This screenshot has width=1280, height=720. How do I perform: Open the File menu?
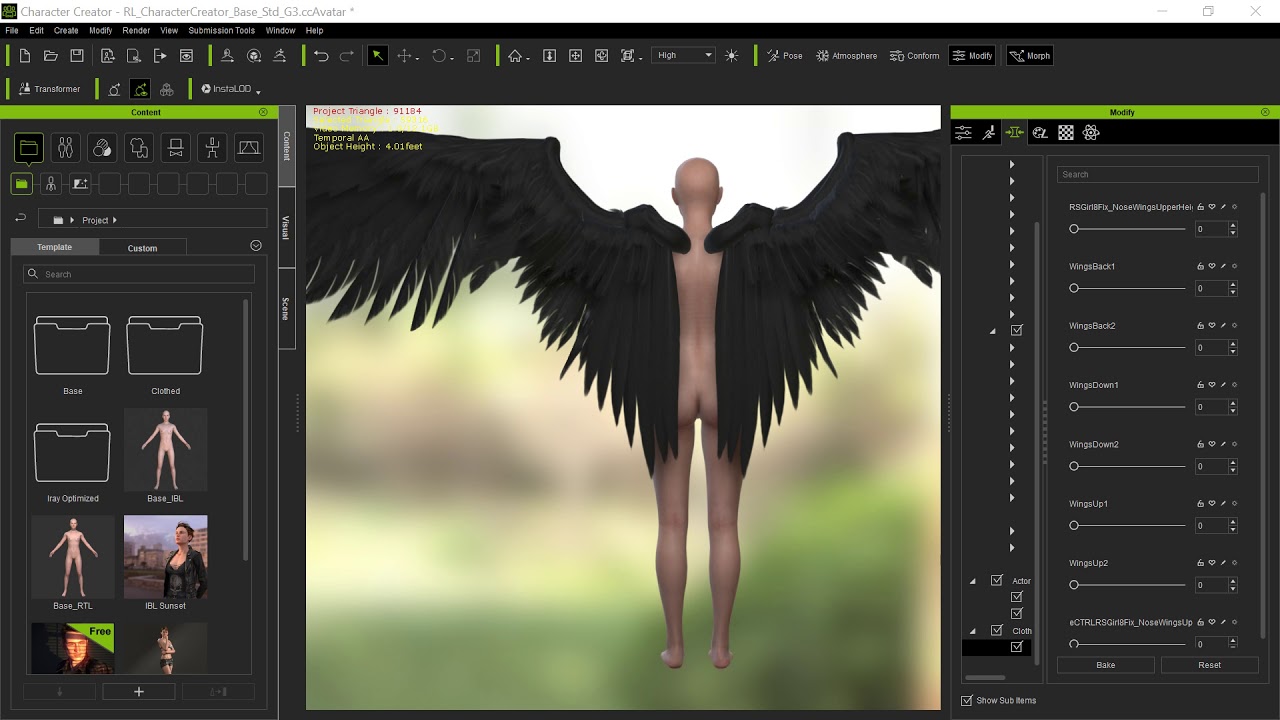[11, 31]
